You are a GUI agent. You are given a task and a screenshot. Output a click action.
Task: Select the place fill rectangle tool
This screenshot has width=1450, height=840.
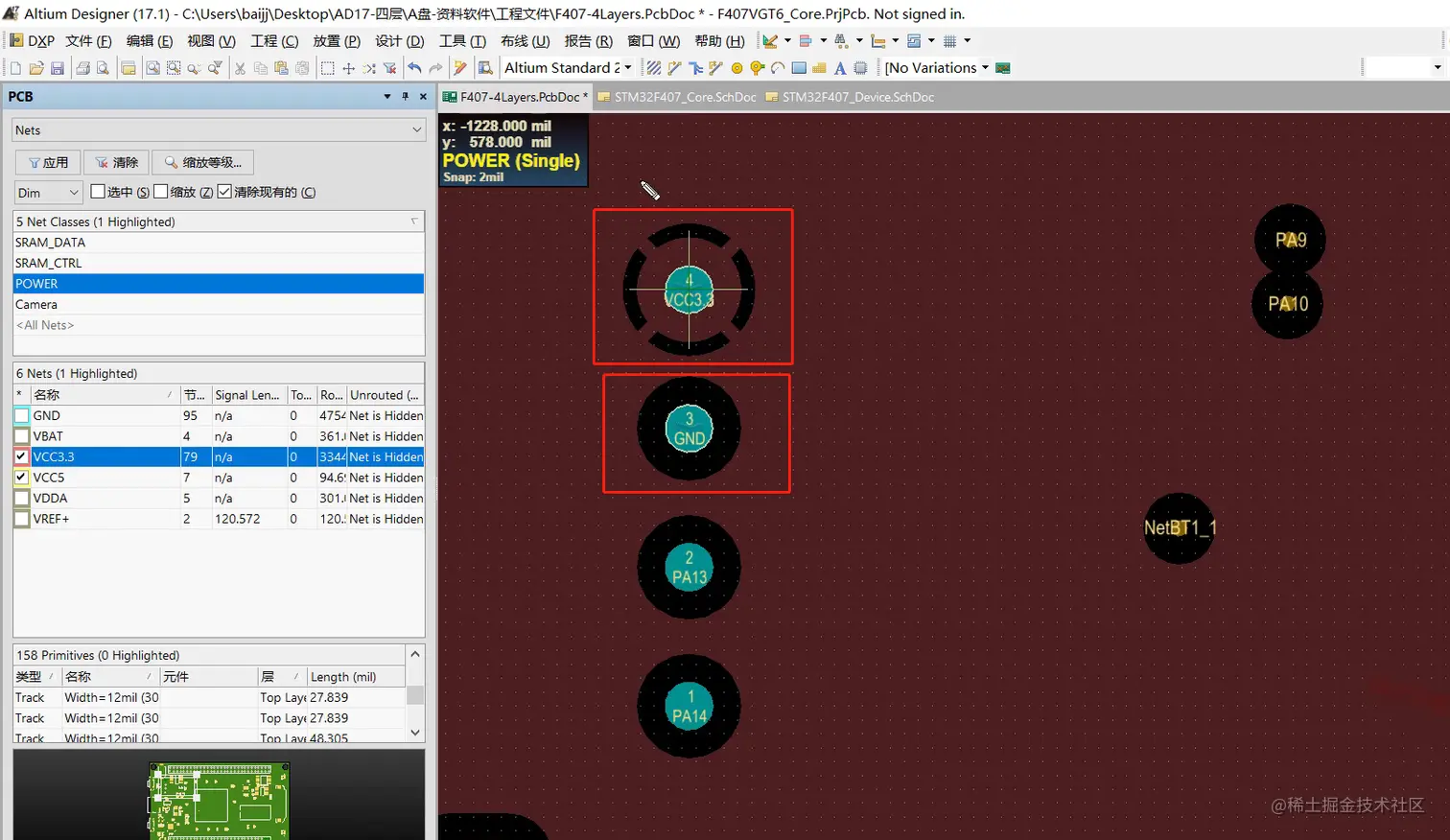pos(799,68)
